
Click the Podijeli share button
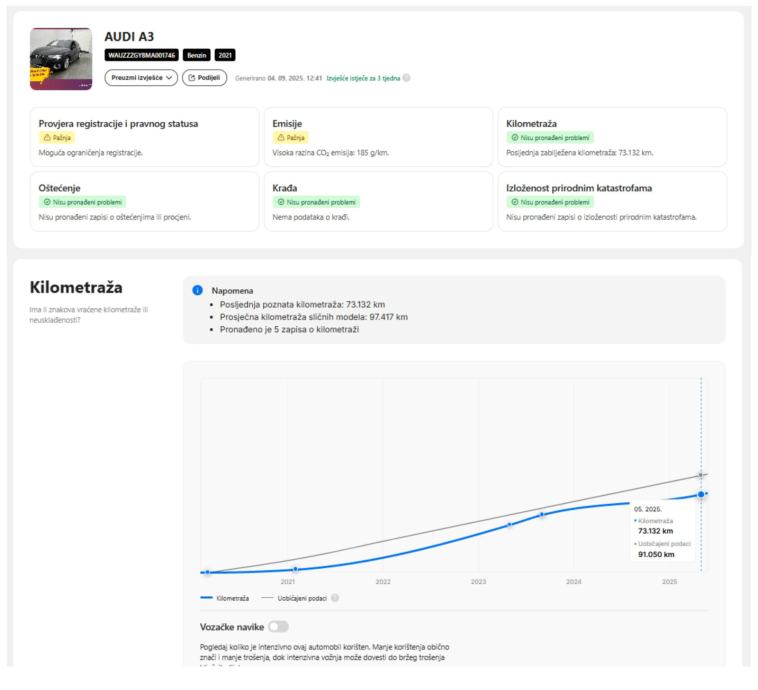(205, 78)
